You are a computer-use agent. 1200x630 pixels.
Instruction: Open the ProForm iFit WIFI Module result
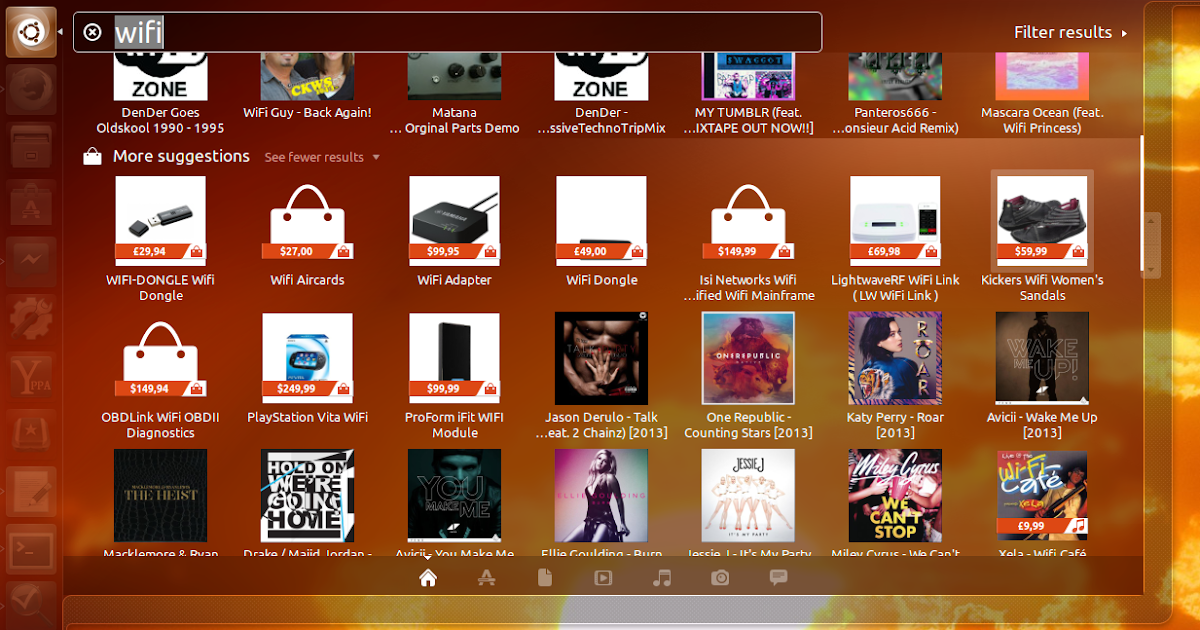click(454, 376)
